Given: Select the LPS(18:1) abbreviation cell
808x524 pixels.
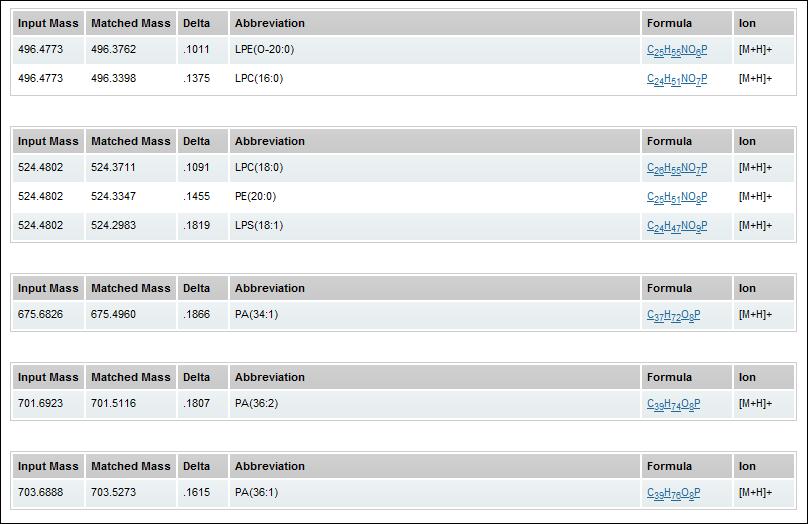Looking at the screenshot, I should pos(259,225).
